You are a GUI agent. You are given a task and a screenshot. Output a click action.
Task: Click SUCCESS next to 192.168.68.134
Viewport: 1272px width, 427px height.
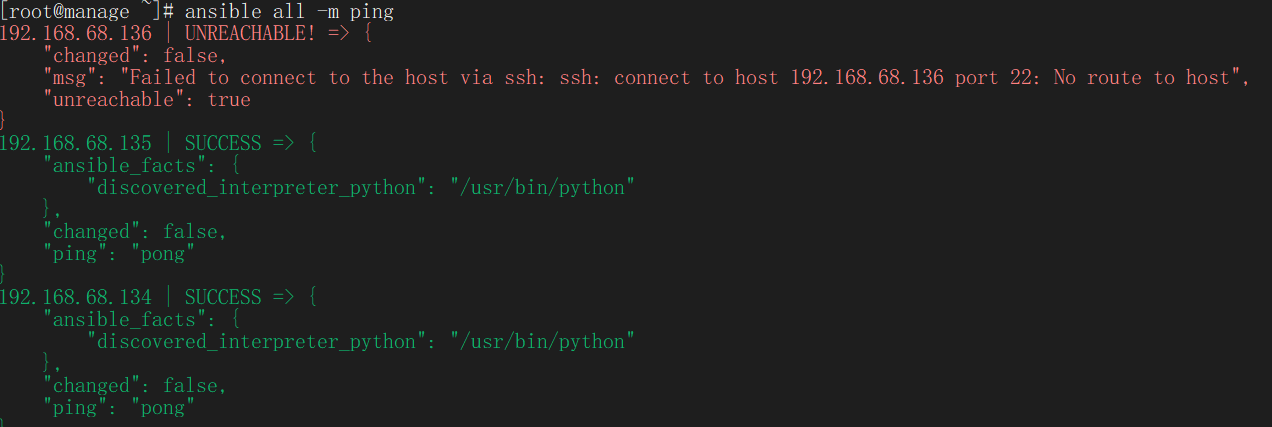223,298
